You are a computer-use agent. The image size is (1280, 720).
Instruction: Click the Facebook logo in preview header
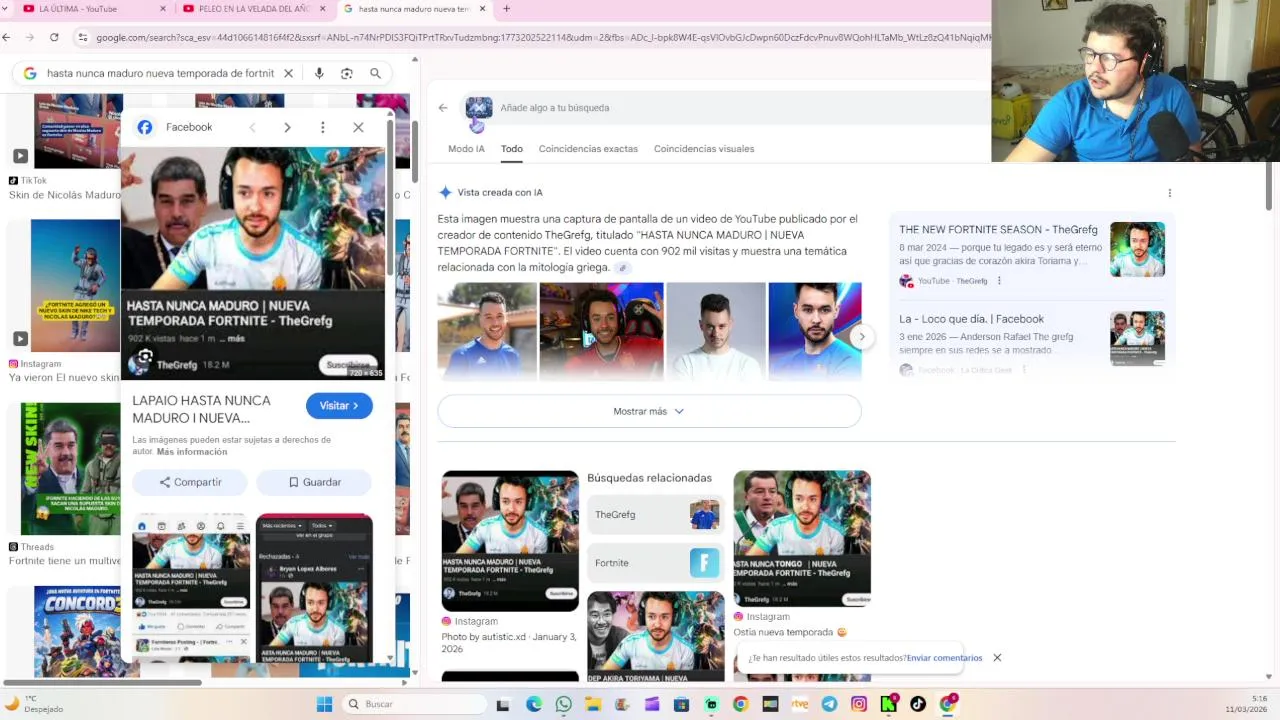pyautogui.click(x=145, y=127)
